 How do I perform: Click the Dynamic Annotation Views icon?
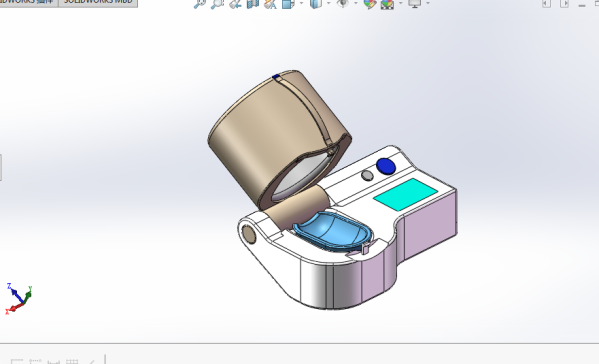point(270,3)
